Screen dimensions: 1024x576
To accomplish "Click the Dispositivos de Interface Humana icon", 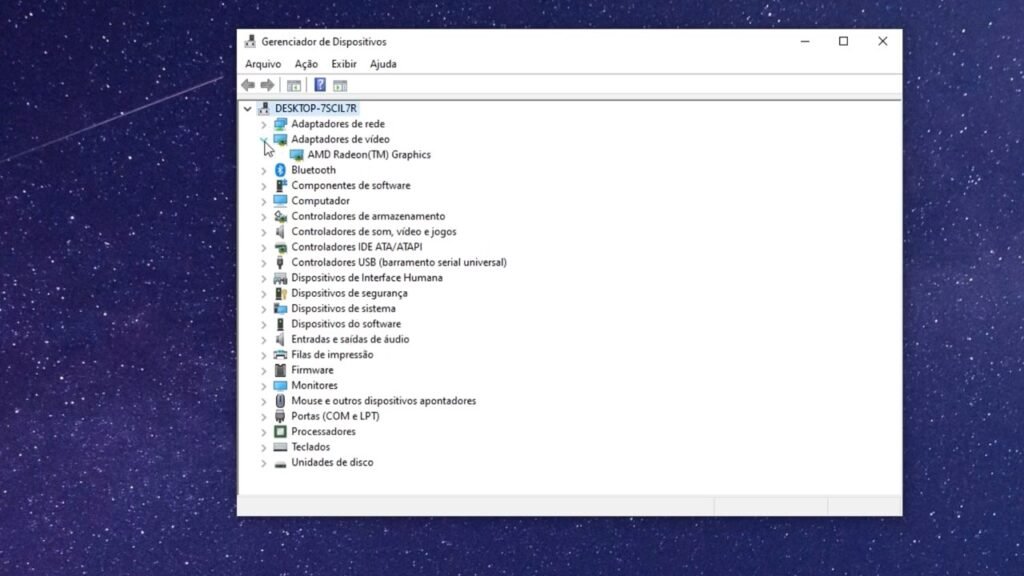I will pyautogui.click(x=280, y=278).
